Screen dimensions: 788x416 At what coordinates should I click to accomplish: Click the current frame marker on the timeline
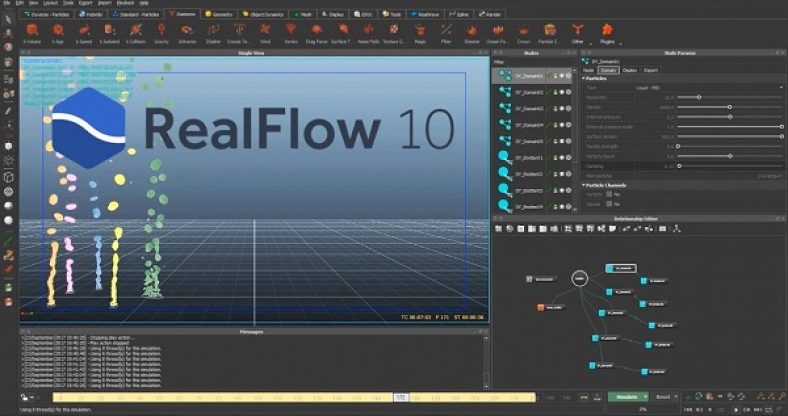pos(401,397)
